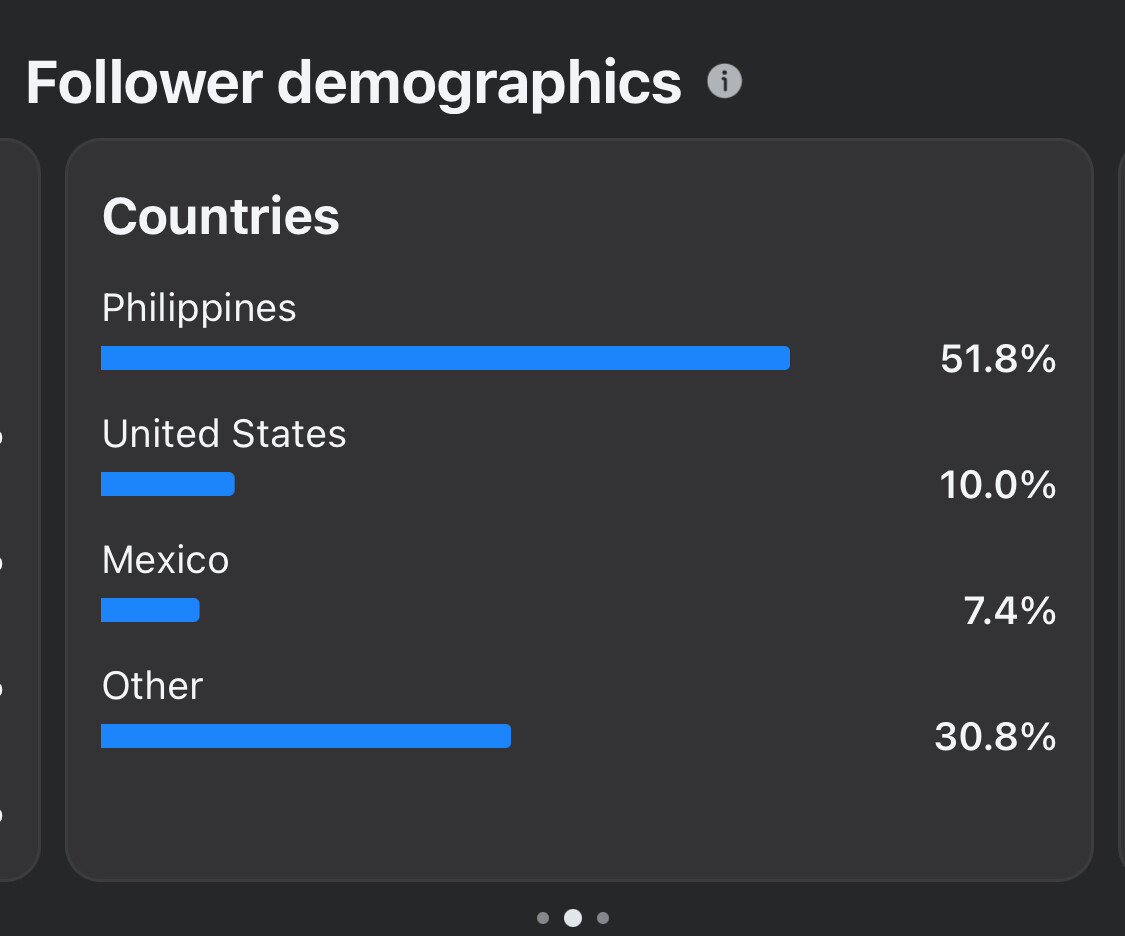Select the first carousel page dot
1125x936 pixels.
click(x=543, y=918)
